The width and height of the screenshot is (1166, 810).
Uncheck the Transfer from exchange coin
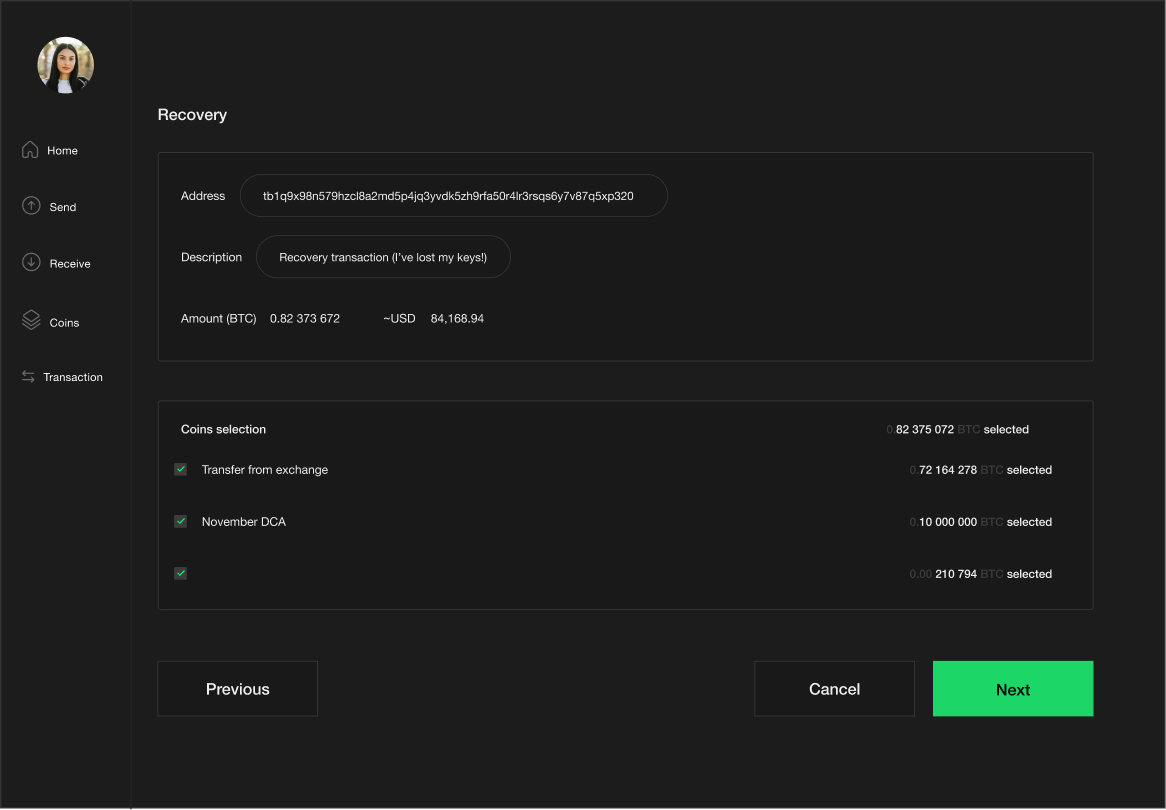coord(181,469)
